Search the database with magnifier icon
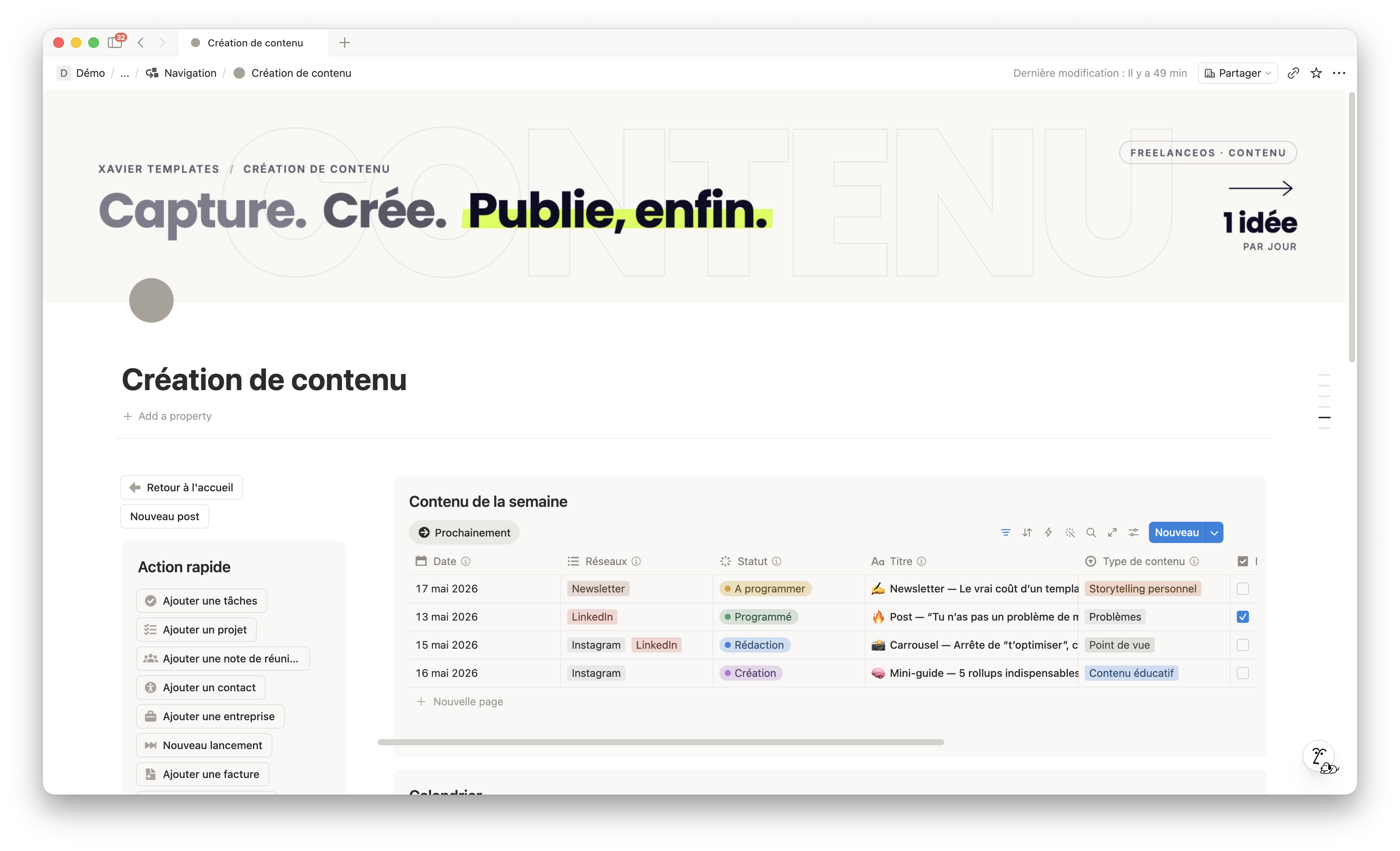1400x851 pixels. (1091, 532)
